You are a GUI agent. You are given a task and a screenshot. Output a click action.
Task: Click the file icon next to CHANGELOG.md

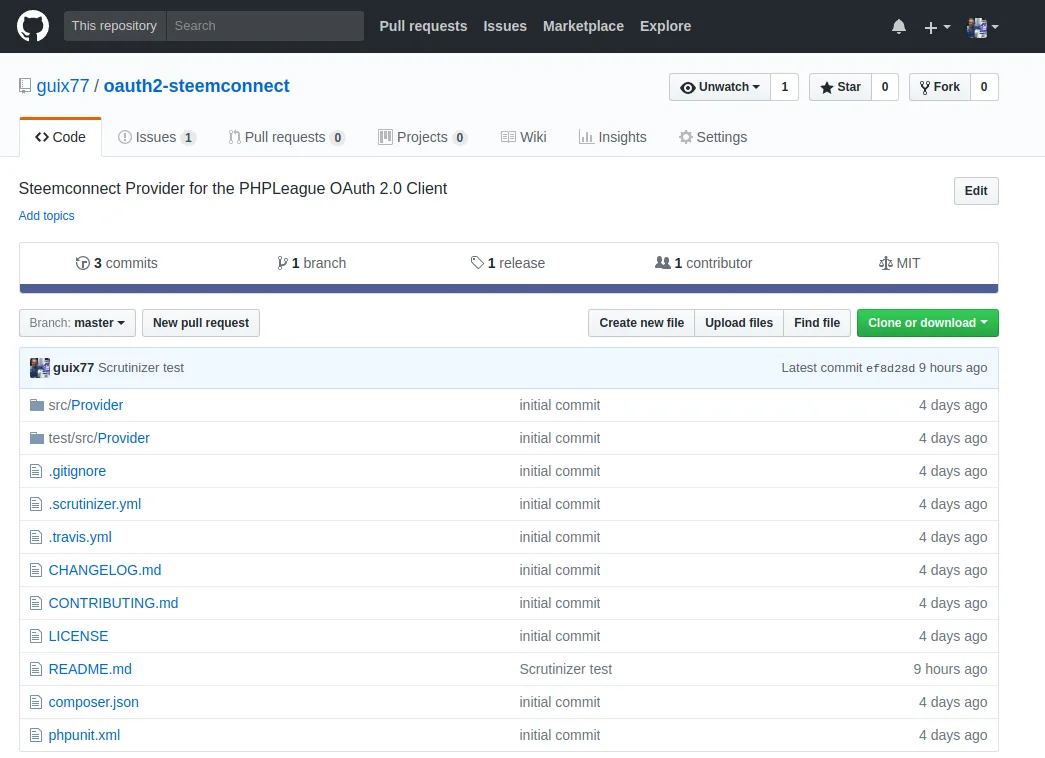[x=36, y=570]
